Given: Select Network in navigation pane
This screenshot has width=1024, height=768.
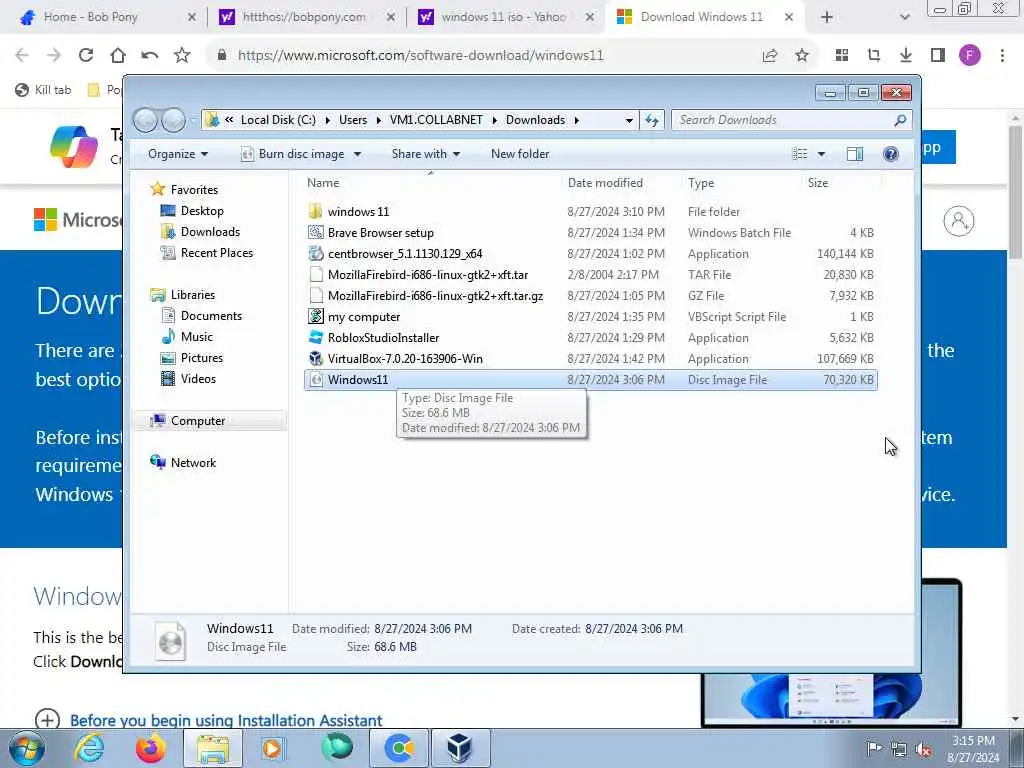Looking at the screenshot, I should point(193,463).
